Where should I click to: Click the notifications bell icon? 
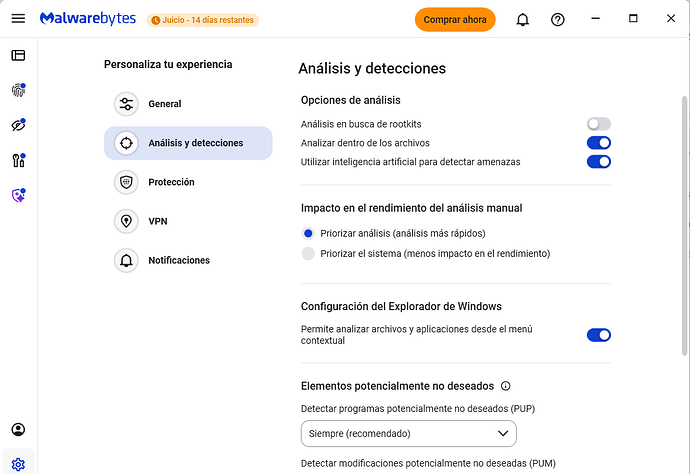(522, 19)
